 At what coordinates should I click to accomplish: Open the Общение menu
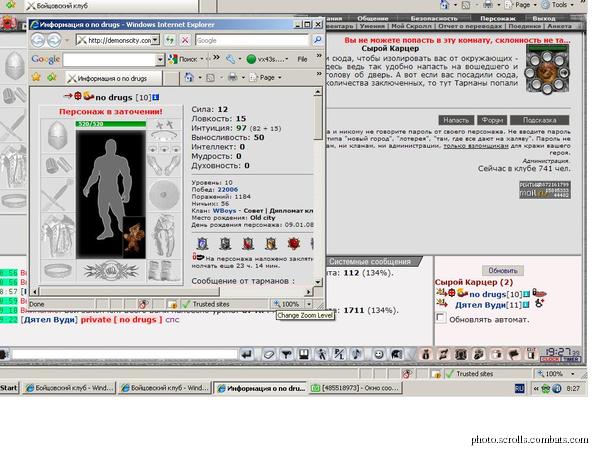tap(373, 18)
